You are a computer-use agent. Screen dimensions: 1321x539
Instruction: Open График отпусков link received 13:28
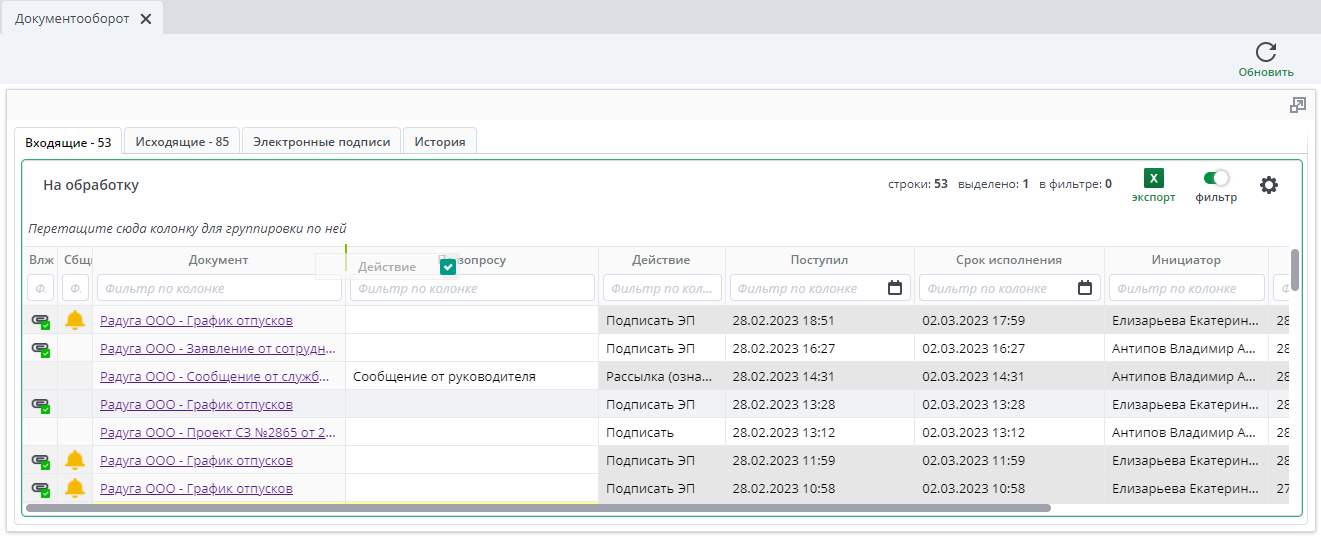196,405
